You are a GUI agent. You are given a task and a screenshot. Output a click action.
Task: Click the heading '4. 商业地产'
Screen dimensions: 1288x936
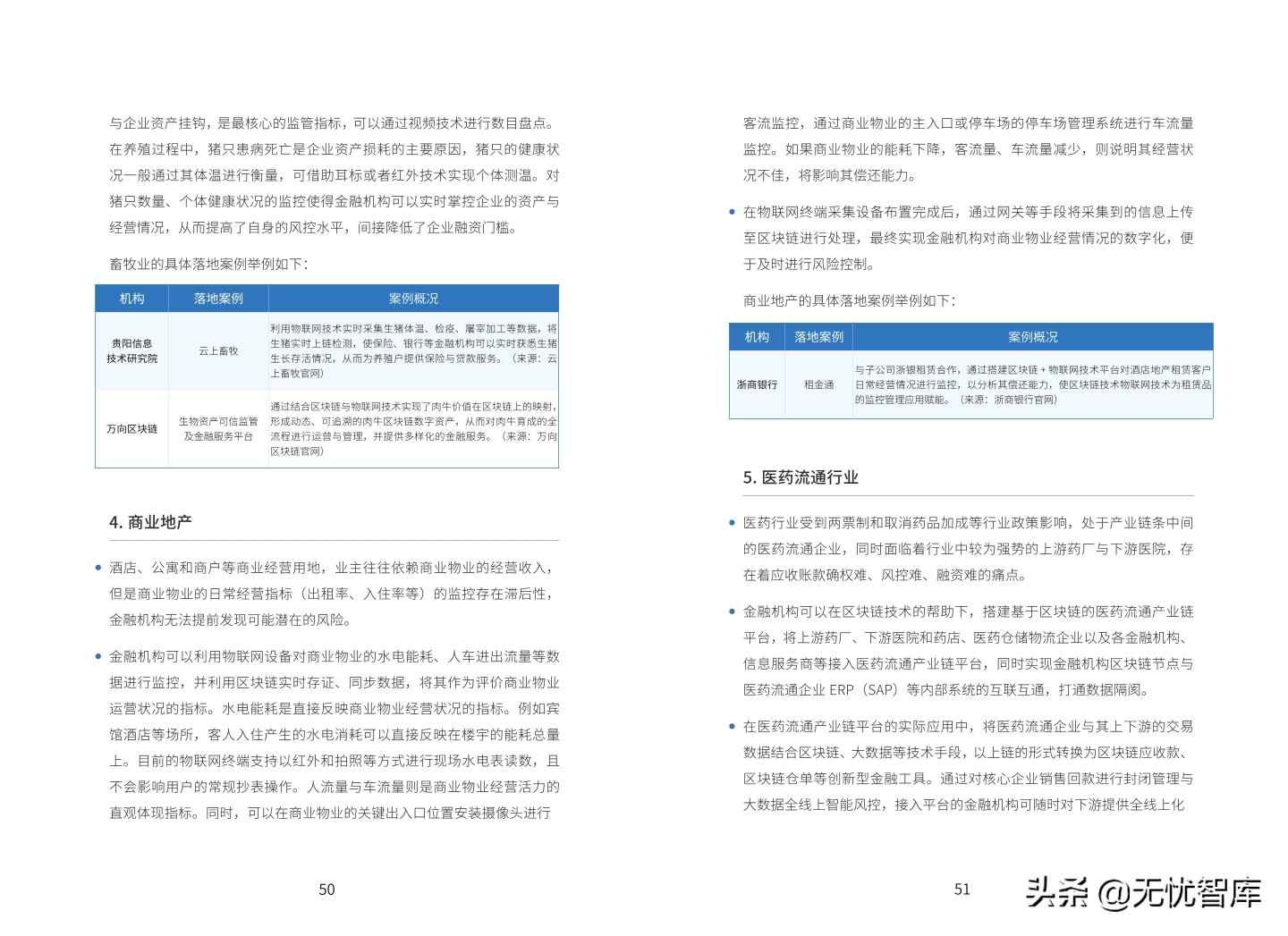click(x=150, y=522)
